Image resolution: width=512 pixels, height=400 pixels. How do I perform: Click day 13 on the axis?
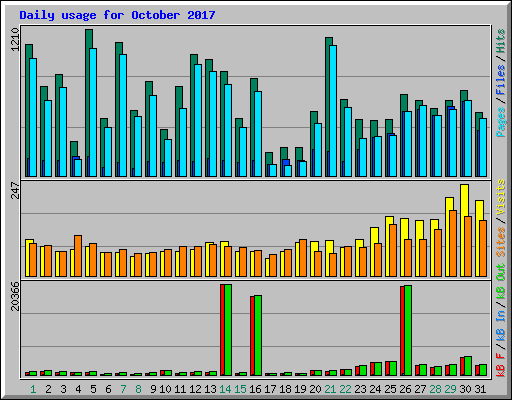click(x=210, y=389)
